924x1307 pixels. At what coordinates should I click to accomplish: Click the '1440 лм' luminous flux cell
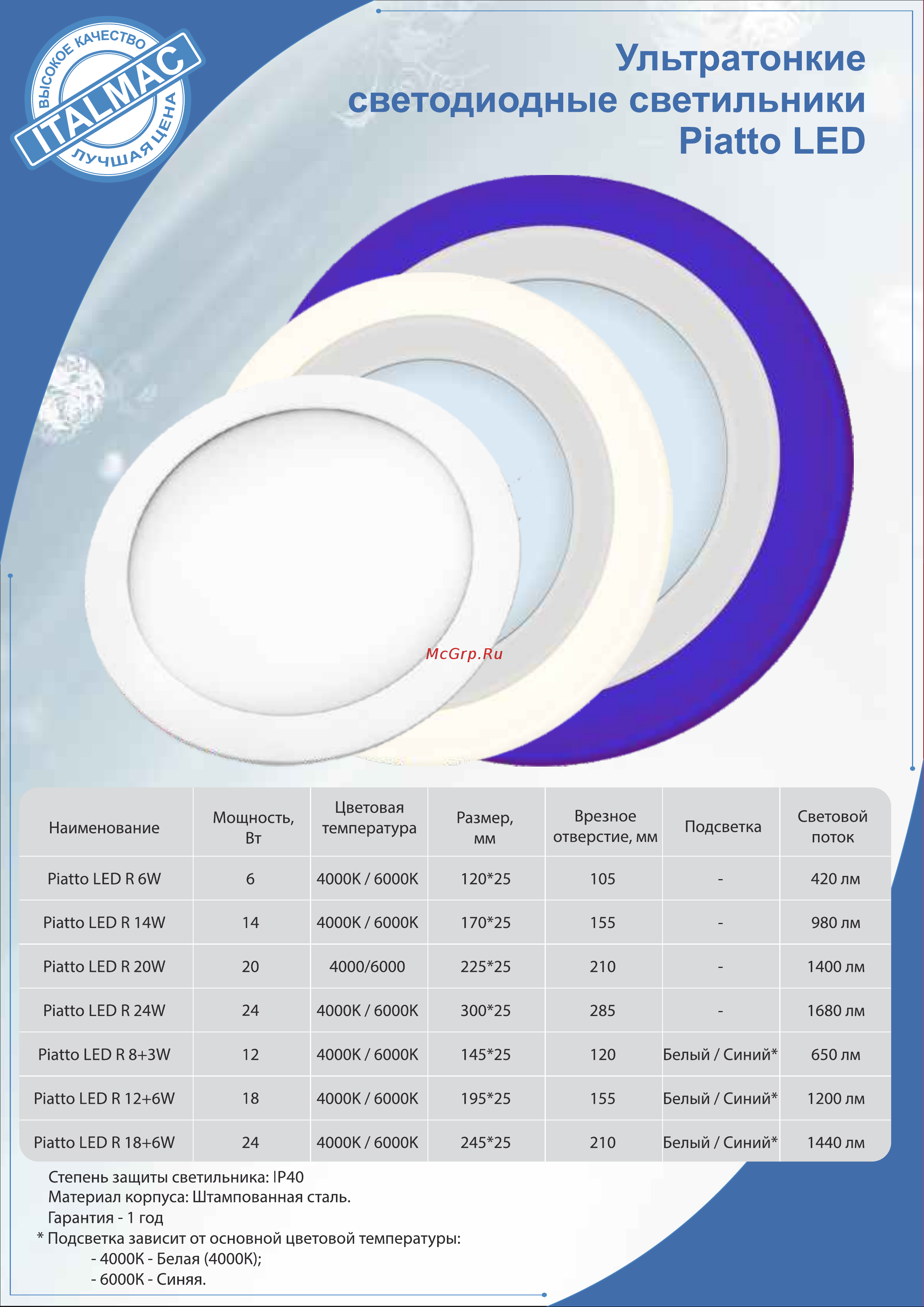tap(836, 1143)
